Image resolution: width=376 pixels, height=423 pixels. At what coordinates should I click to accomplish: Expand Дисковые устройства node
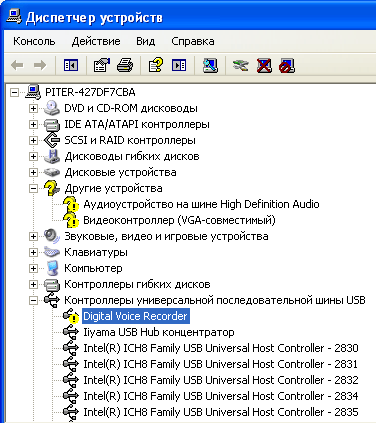click(x=33, y=172)
